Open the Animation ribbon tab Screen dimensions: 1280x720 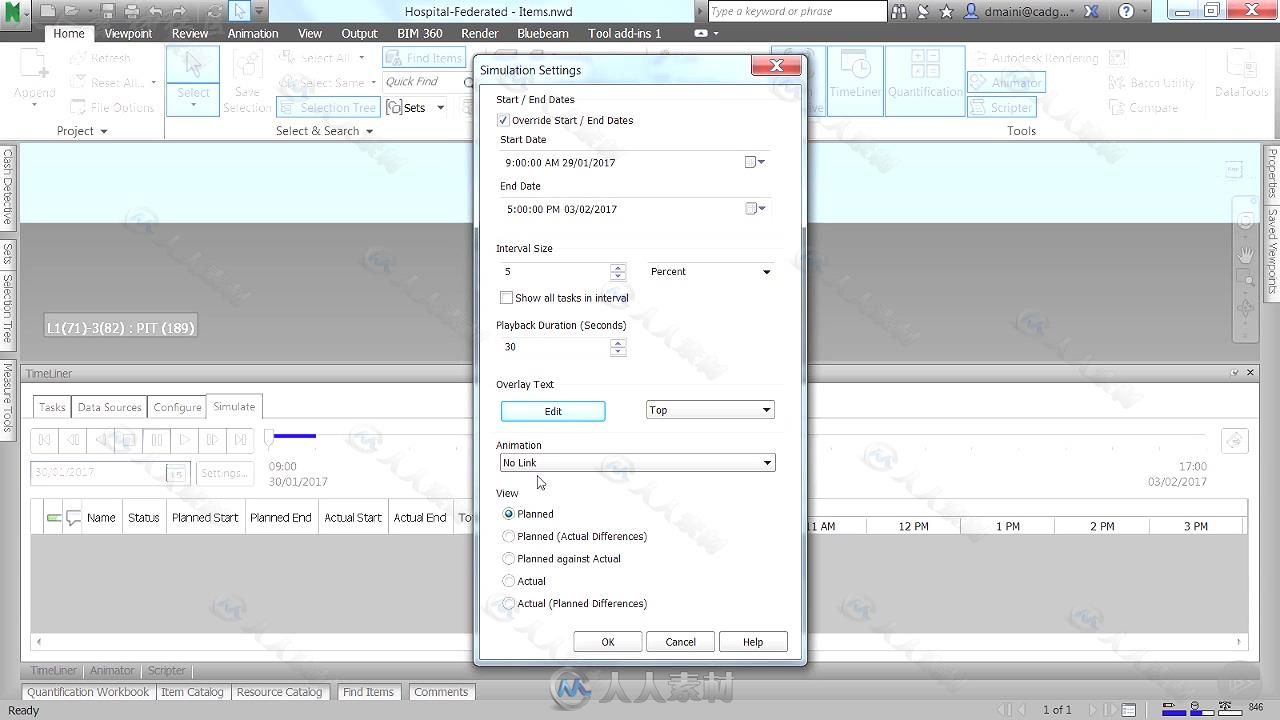point(253,33)
